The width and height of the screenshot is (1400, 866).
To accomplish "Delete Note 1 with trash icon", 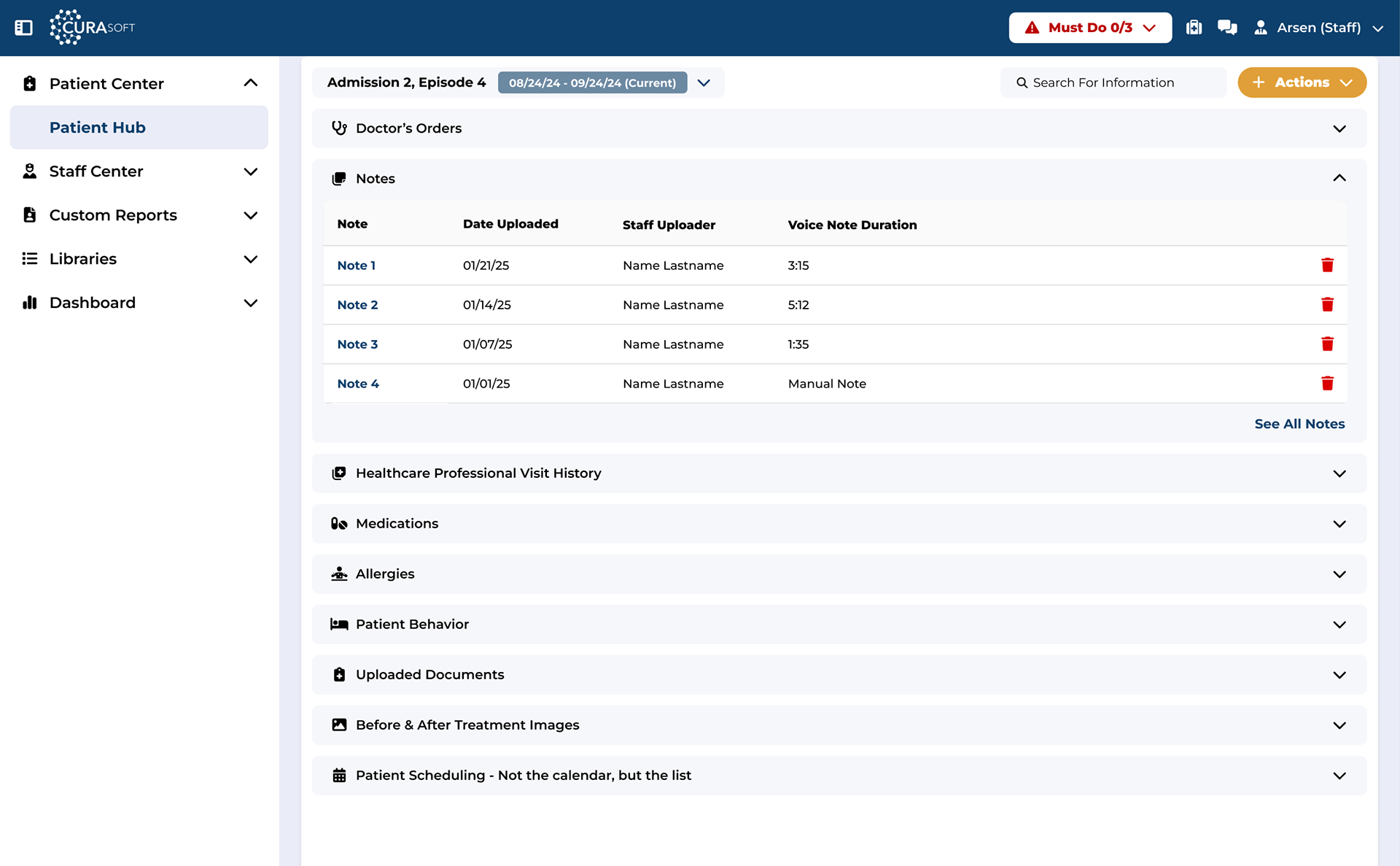I will point(1327,265).
